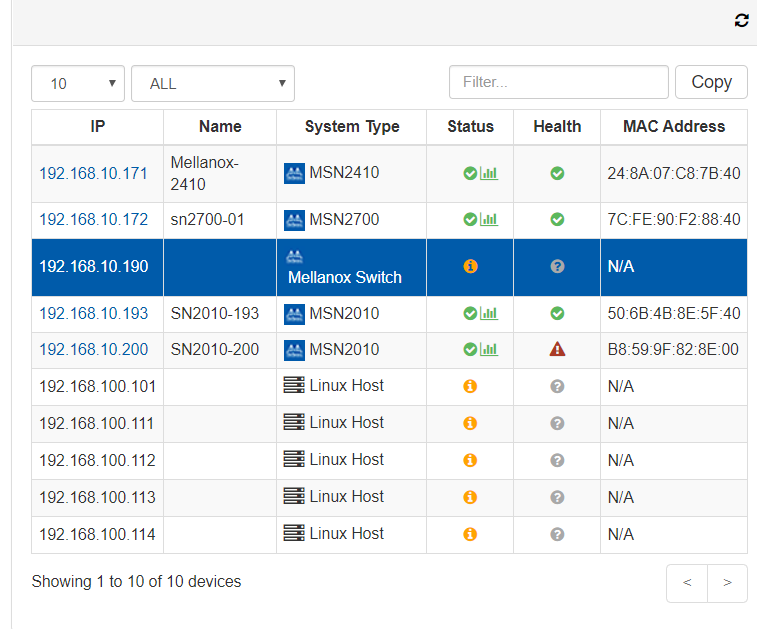Go to previous page with < button
The height and width of the screenshot is (629, 757).
(x=687, y=583)
